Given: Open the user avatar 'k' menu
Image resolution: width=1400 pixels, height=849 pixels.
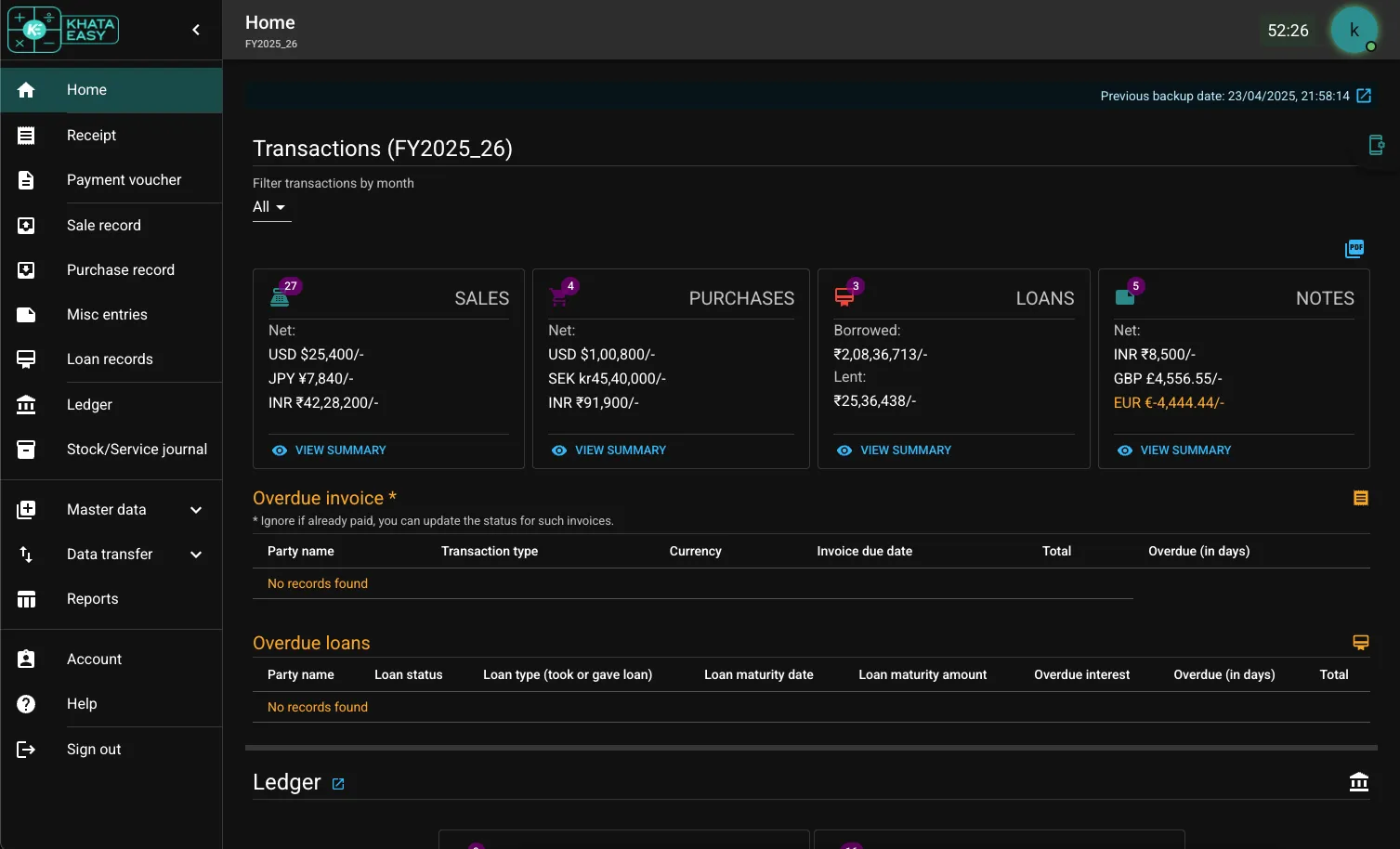Looking at the screenshot, I should pyautogui.click(x=1354, y=30).
